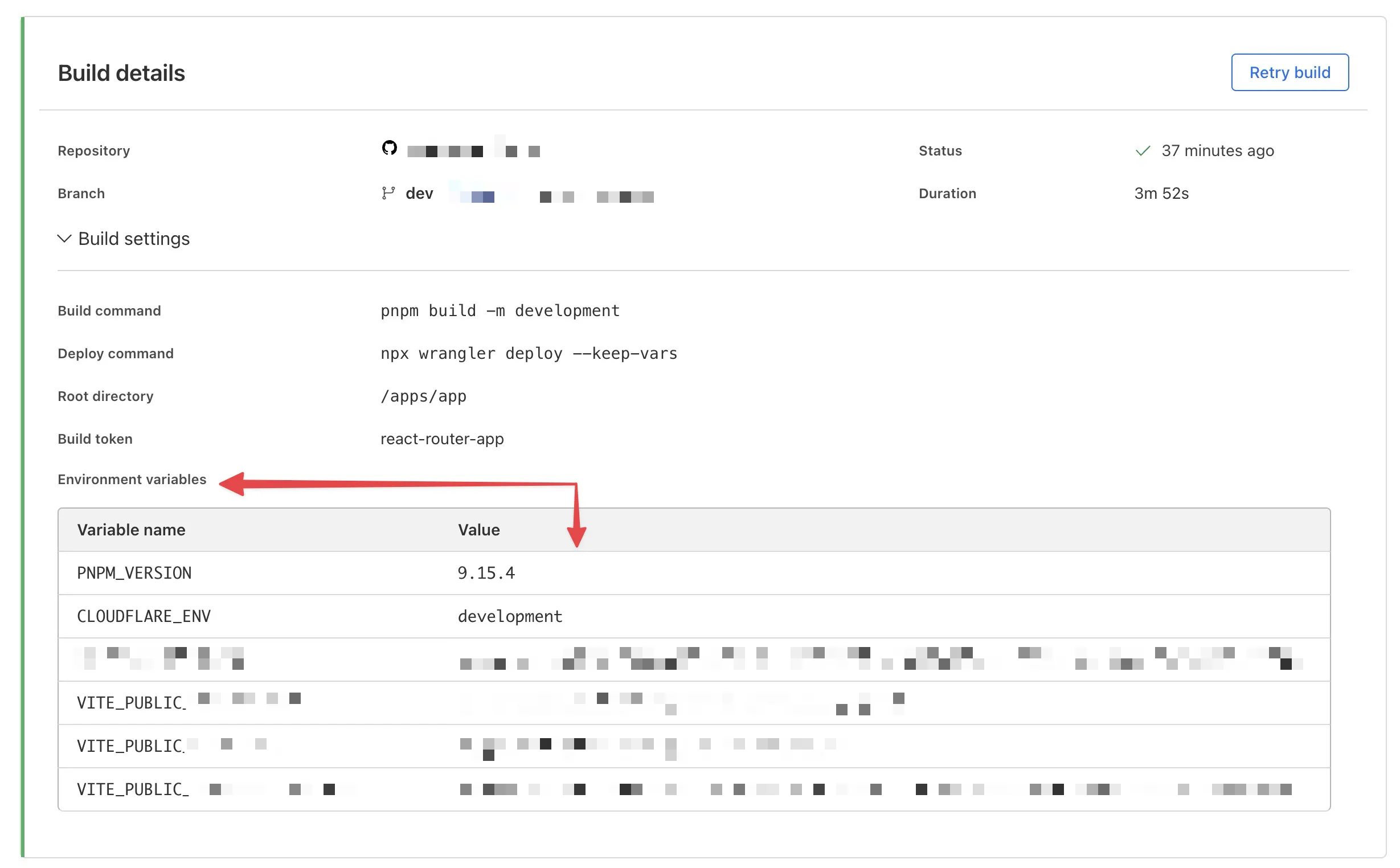Image resolution: width=1400 pixels, height=868 pixels.
Task: Click the green success checkmark icon
Action: point(1143,151)
